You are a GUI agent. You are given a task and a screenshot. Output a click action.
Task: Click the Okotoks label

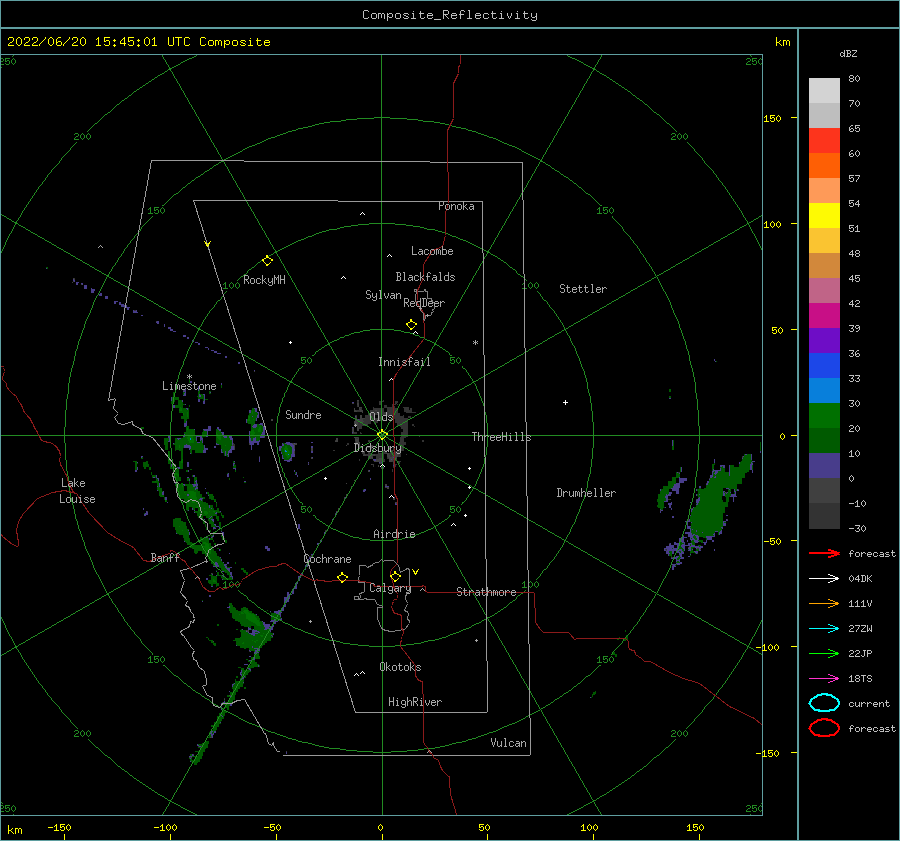pyautogui.click(x=400, y=667)
